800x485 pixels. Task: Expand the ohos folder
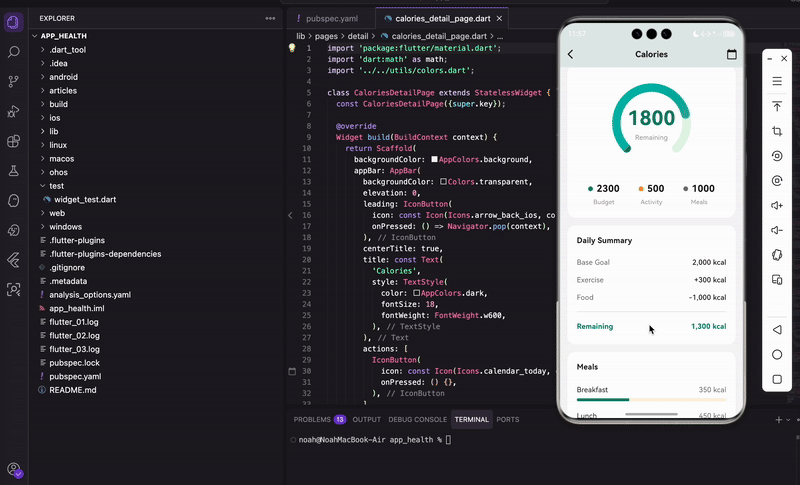point(43,172)
